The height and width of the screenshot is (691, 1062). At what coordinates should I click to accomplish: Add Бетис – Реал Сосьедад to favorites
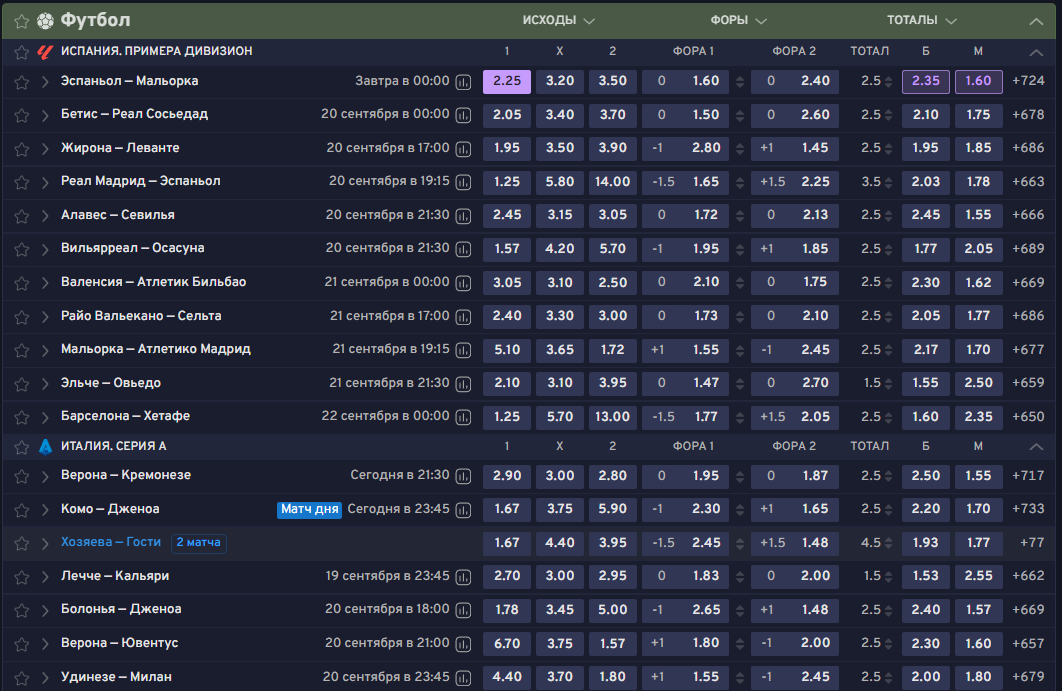point(22,116)
